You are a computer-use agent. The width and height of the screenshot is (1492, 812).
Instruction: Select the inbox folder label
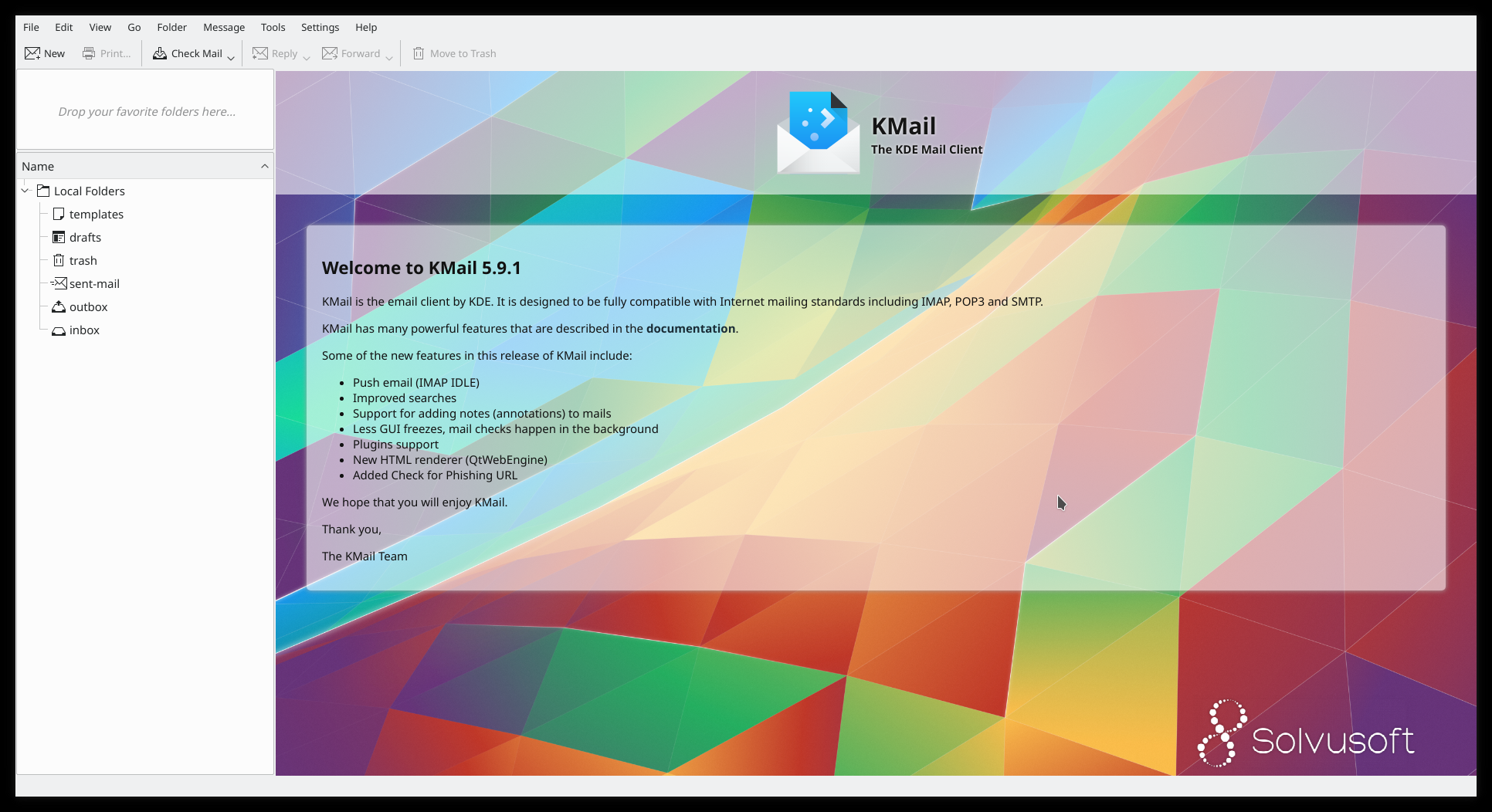84,330
